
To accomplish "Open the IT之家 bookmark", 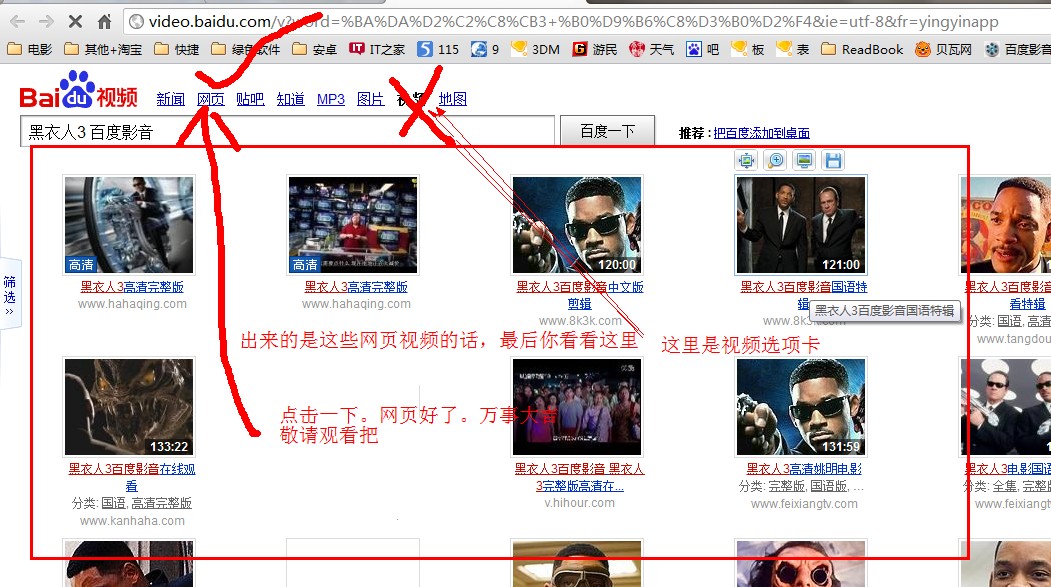I will [x=377, y=49].
